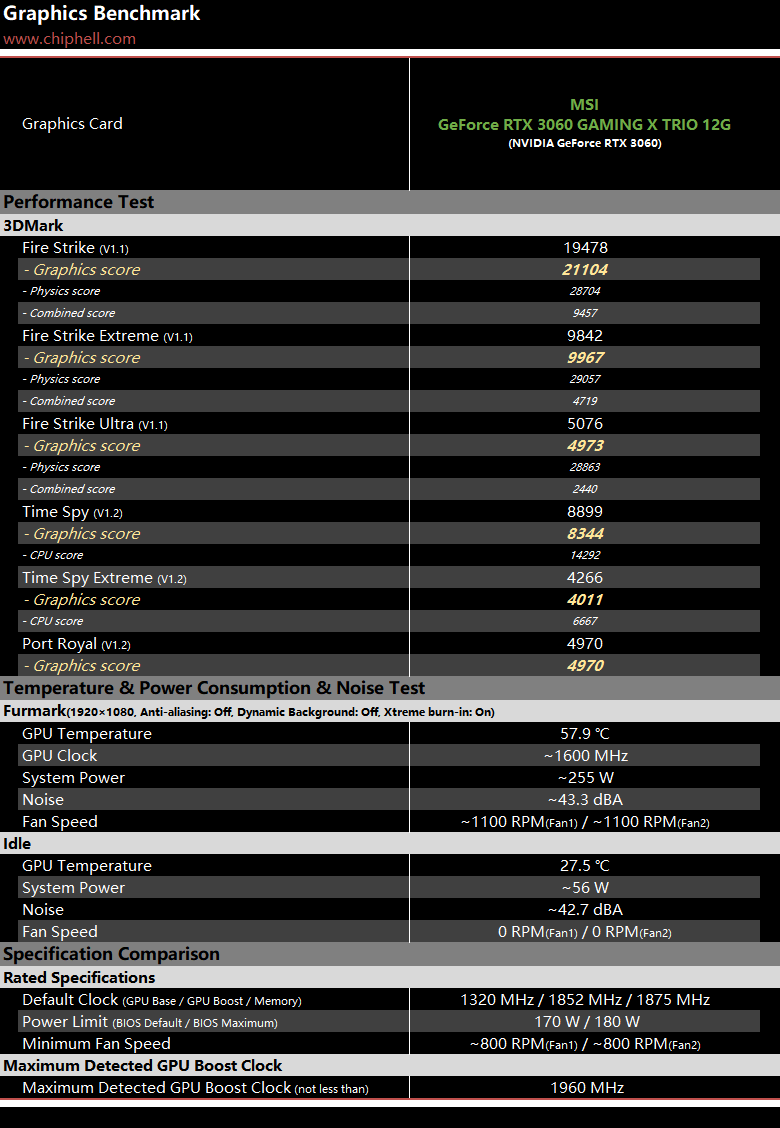Click the ~56 W idle system power
The height and width of the screenshot is (1128, 780).
coord(586,888)
